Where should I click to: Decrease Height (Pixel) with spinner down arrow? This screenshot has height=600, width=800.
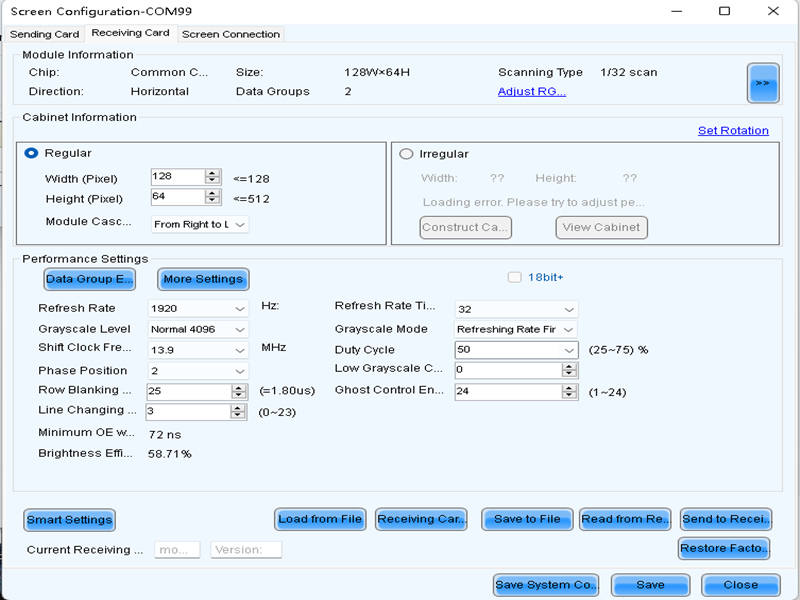pyautogui.click(x=212, y=202)
